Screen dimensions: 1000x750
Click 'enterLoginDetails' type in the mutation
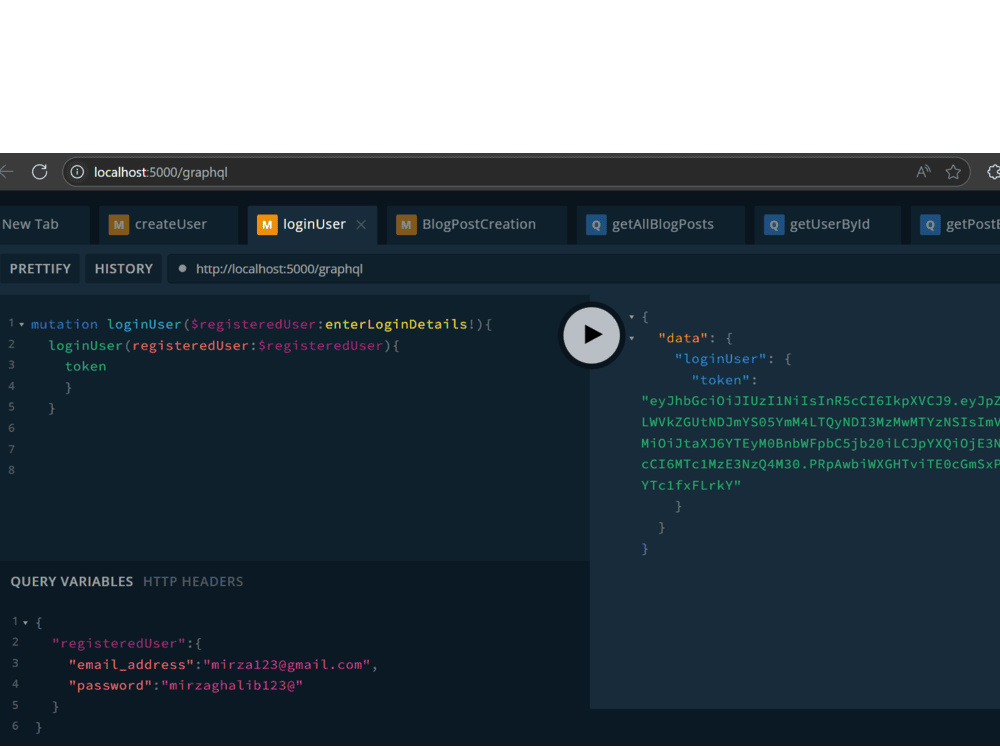(x=396, y=324)
